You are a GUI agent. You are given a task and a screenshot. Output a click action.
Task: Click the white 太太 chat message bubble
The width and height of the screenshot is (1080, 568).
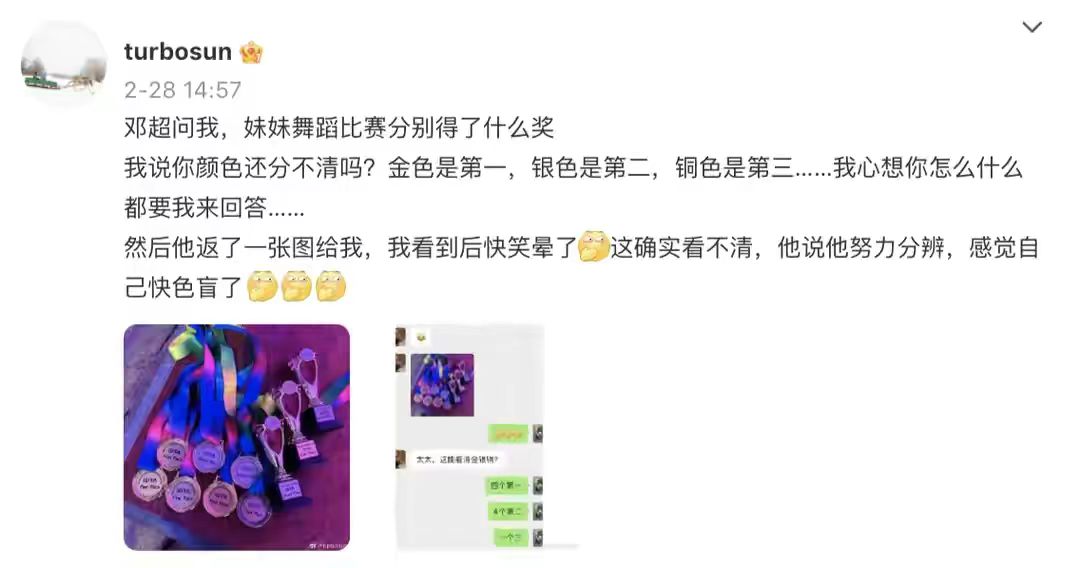(x=457, y=459)
